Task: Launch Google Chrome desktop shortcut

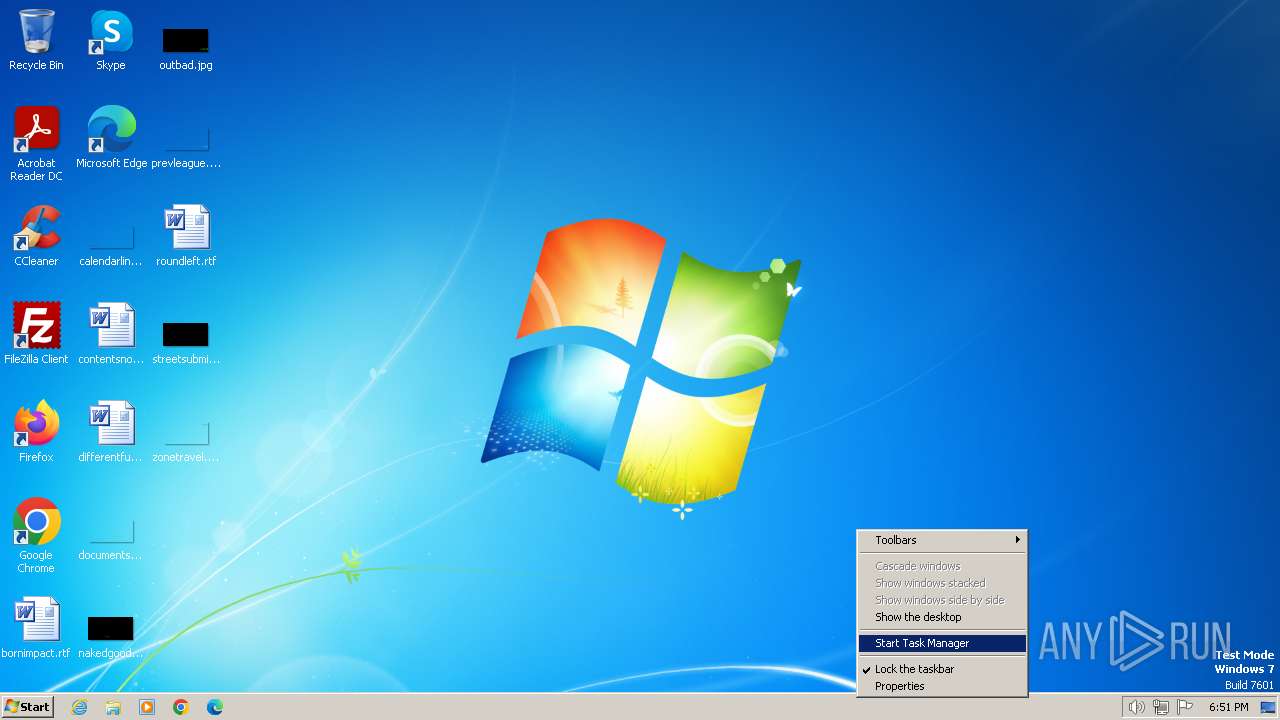Action: point(36,536)
